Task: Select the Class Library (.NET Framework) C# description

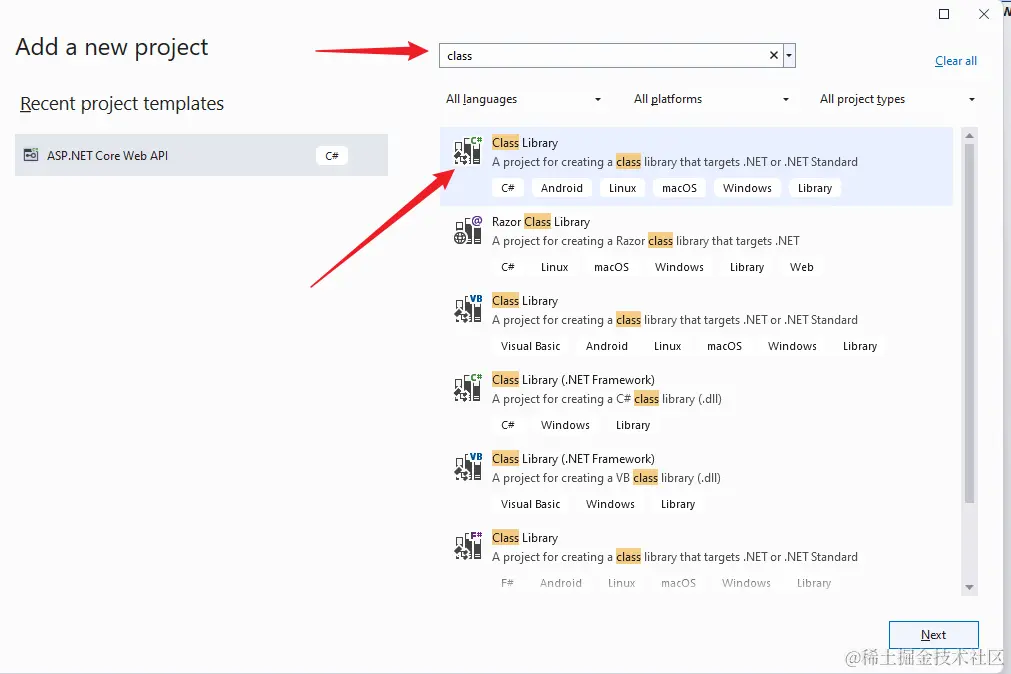Action: coord(607,399)
